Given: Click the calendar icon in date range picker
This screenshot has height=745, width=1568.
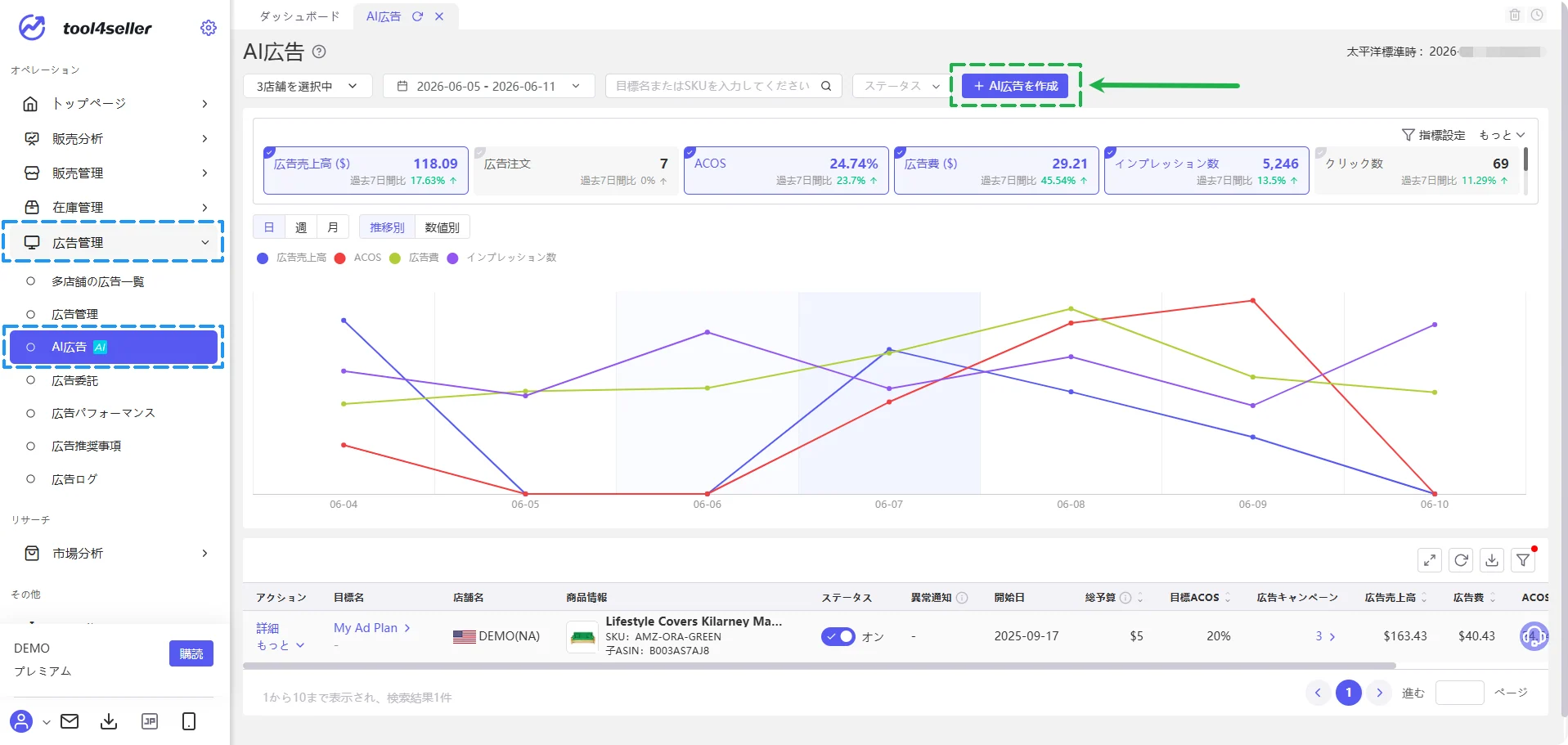Looking at the screenshot, I should click(x=402, y=86).
